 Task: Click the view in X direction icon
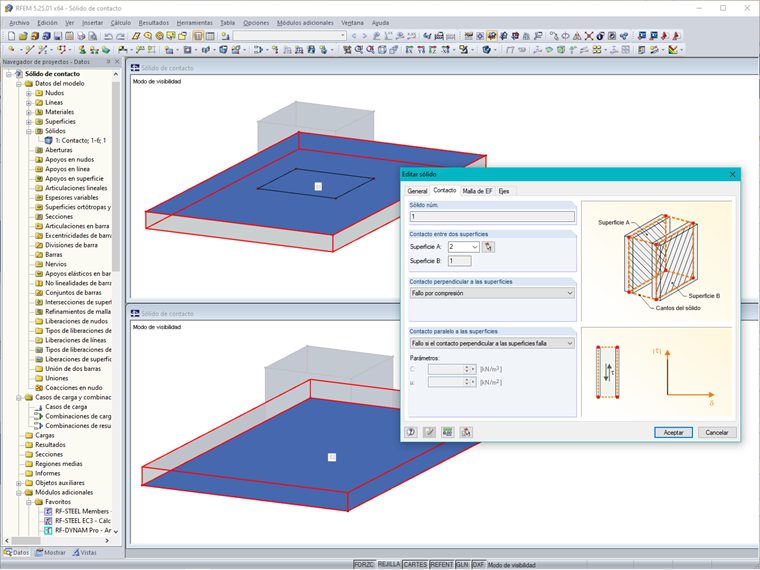click(409, 49)
